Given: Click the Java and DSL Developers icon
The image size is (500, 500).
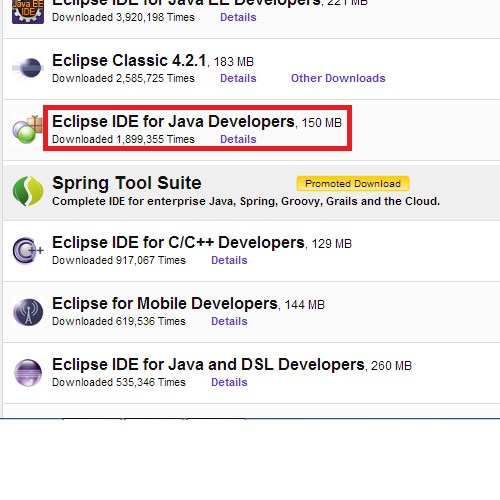Looking at the screenshot, I should click(x=28, y=373).
